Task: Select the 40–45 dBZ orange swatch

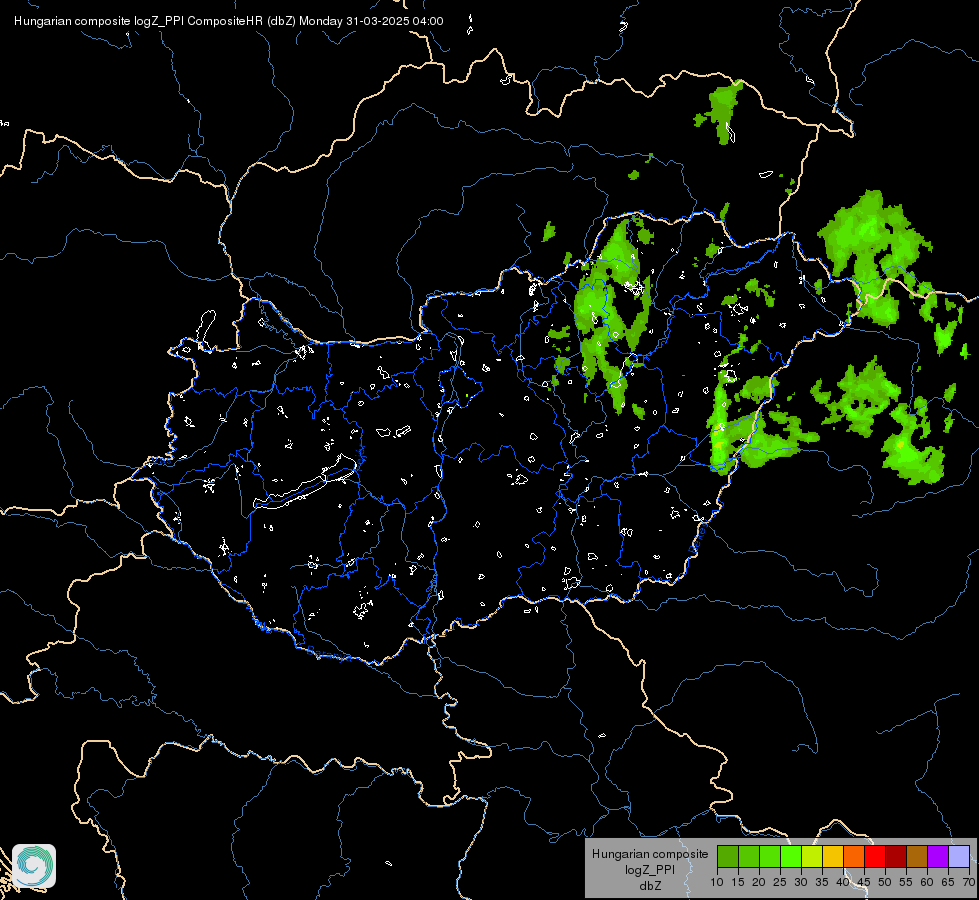Action: click(854, 856)
